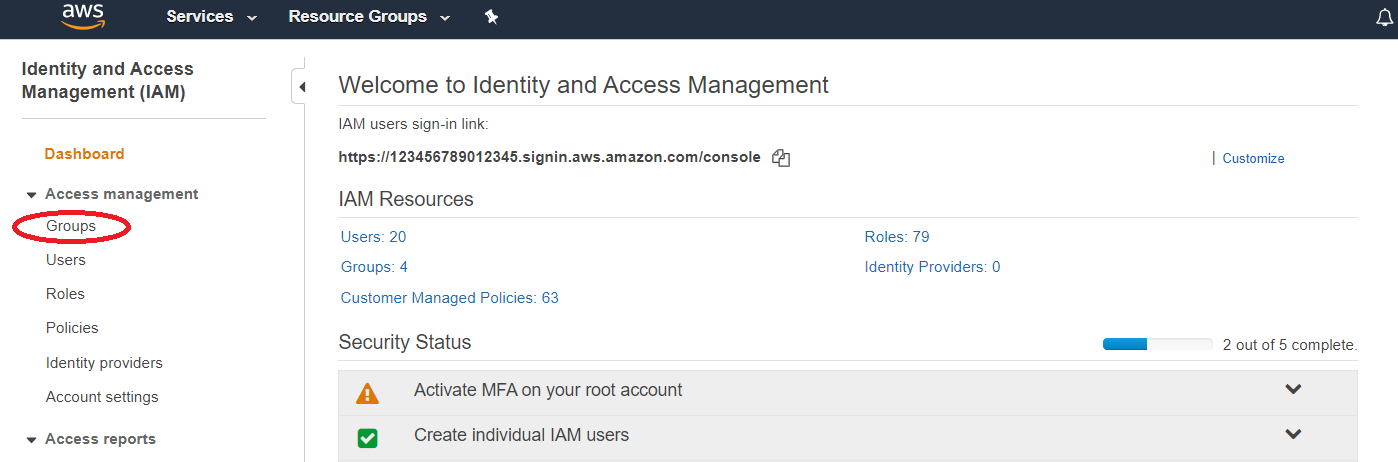The width and height of the screenshot is (1398, 462).
Task: Click the green check beside Create individual IAM users
Action: (367, 437)
